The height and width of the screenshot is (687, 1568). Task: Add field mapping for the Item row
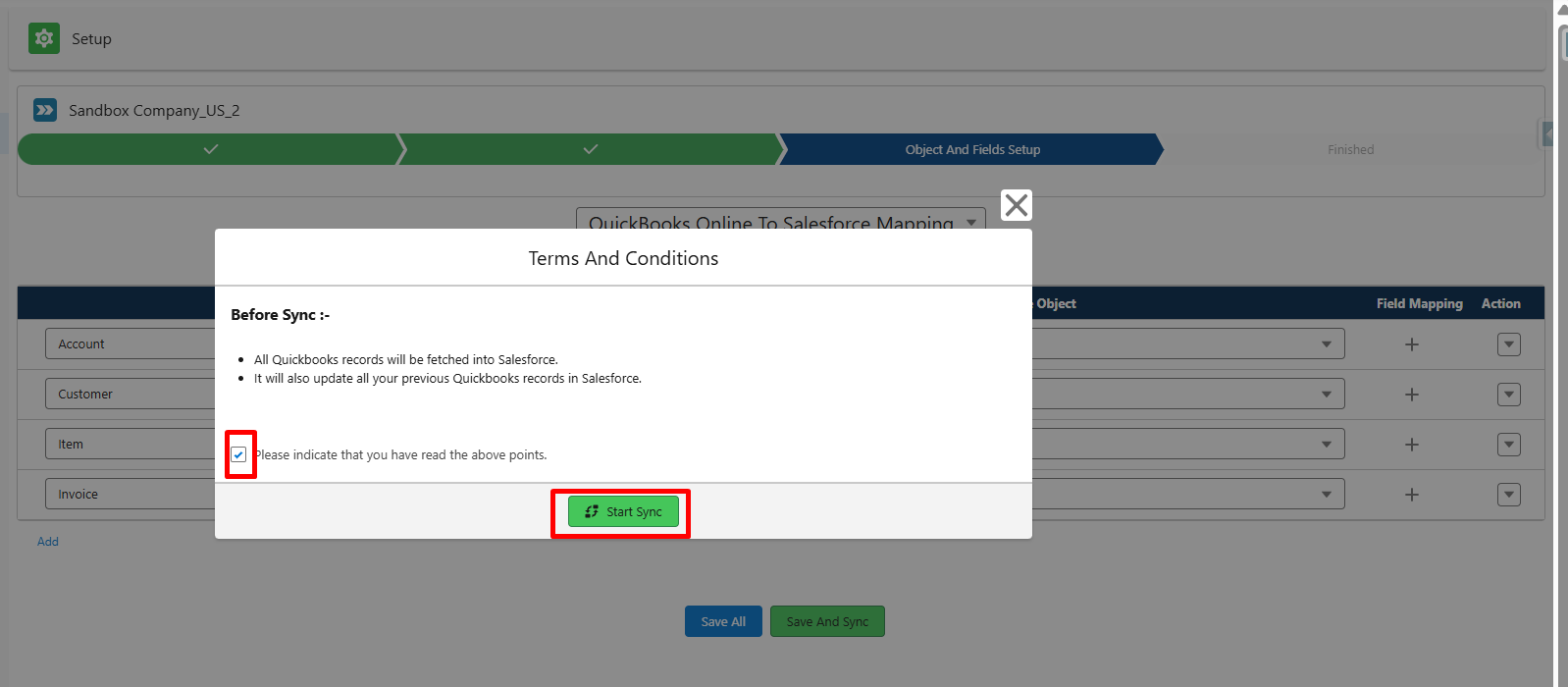pyautogui.click(x=1412, y=445)
